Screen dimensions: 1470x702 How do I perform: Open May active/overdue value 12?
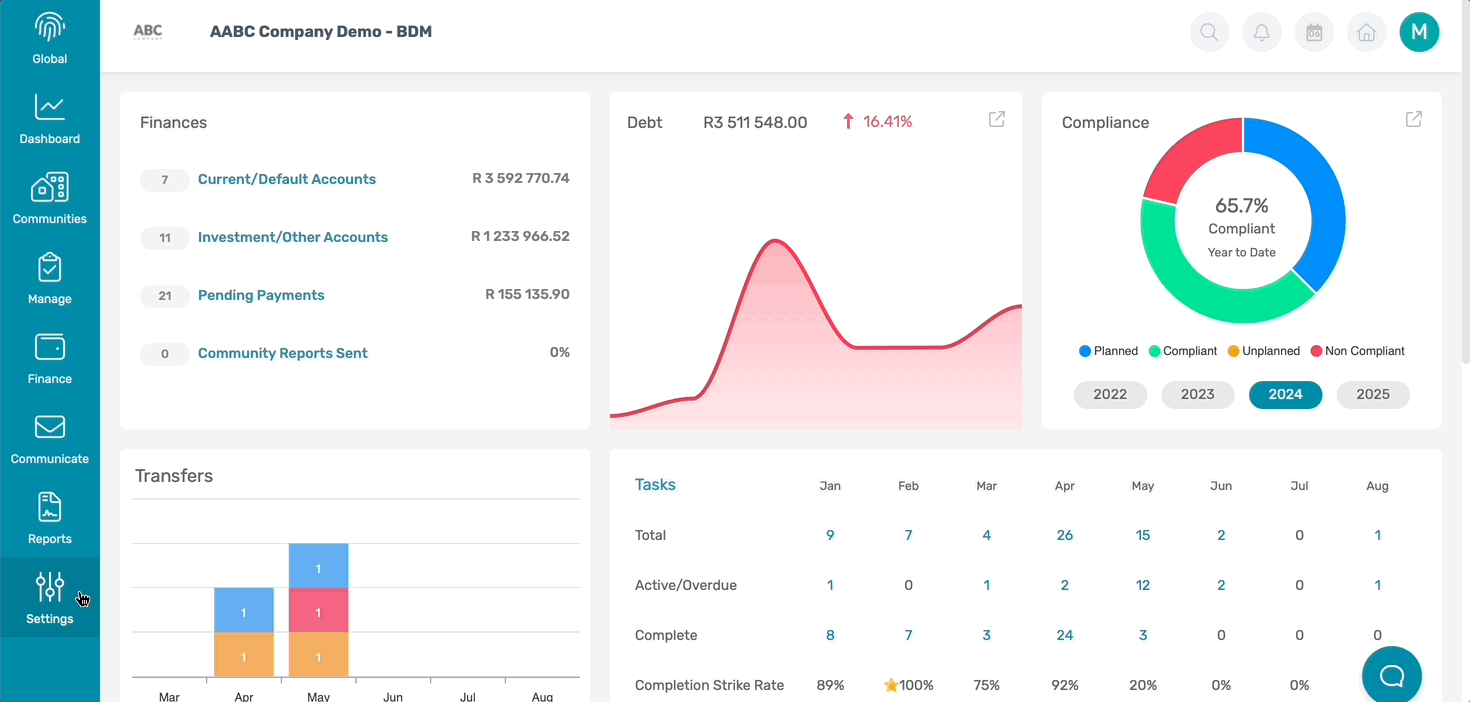1143,585
